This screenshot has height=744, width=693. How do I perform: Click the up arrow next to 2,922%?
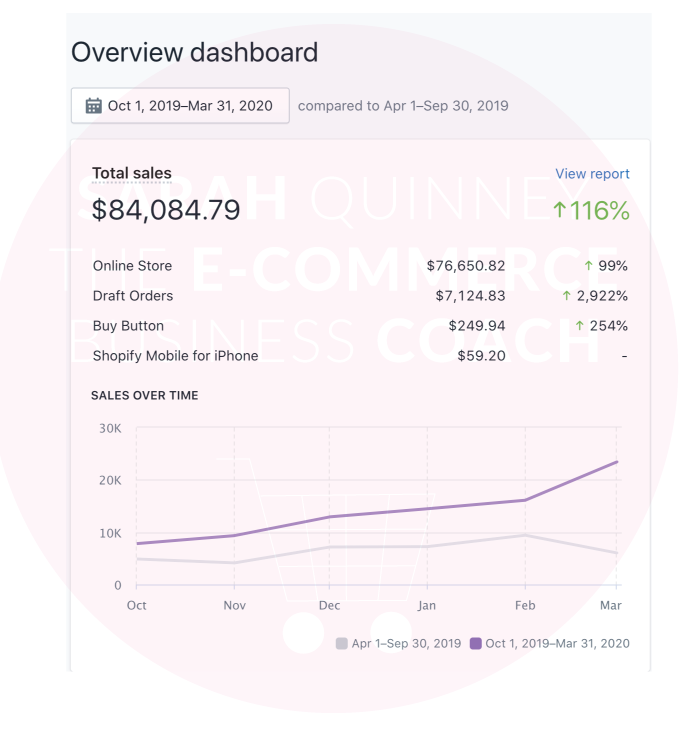pos(566,296)
